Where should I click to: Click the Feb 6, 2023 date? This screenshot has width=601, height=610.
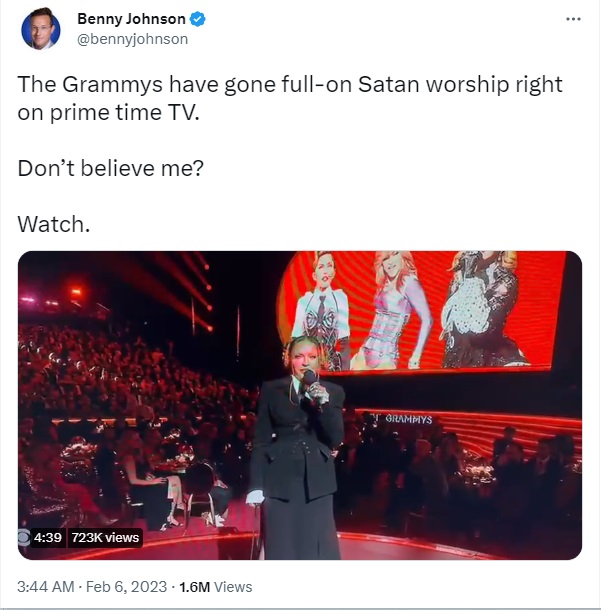[126, 586]
